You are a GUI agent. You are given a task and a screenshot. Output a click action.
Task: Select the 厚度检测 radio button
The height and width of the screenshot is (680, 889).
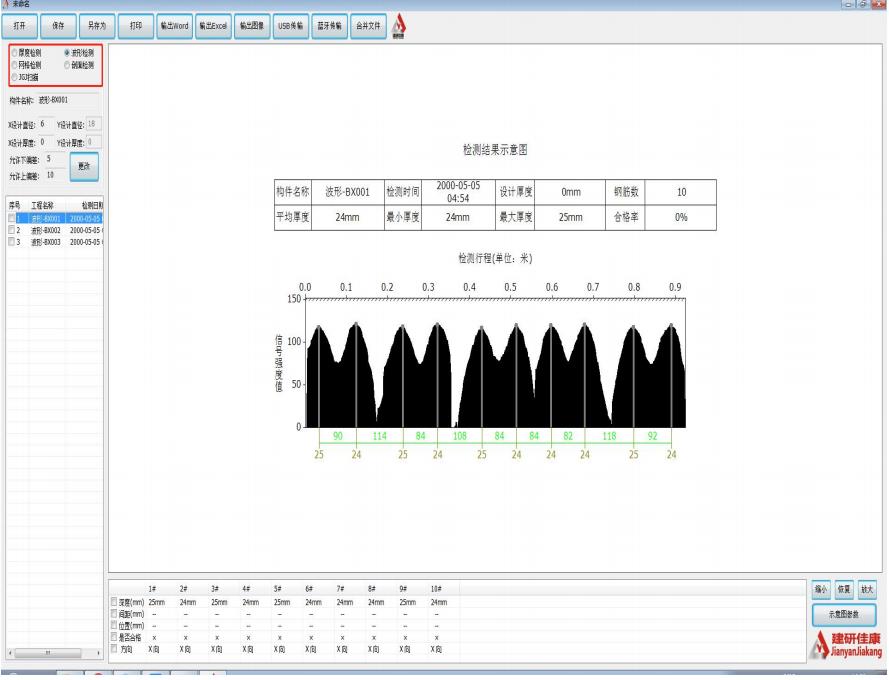point(13,52)
